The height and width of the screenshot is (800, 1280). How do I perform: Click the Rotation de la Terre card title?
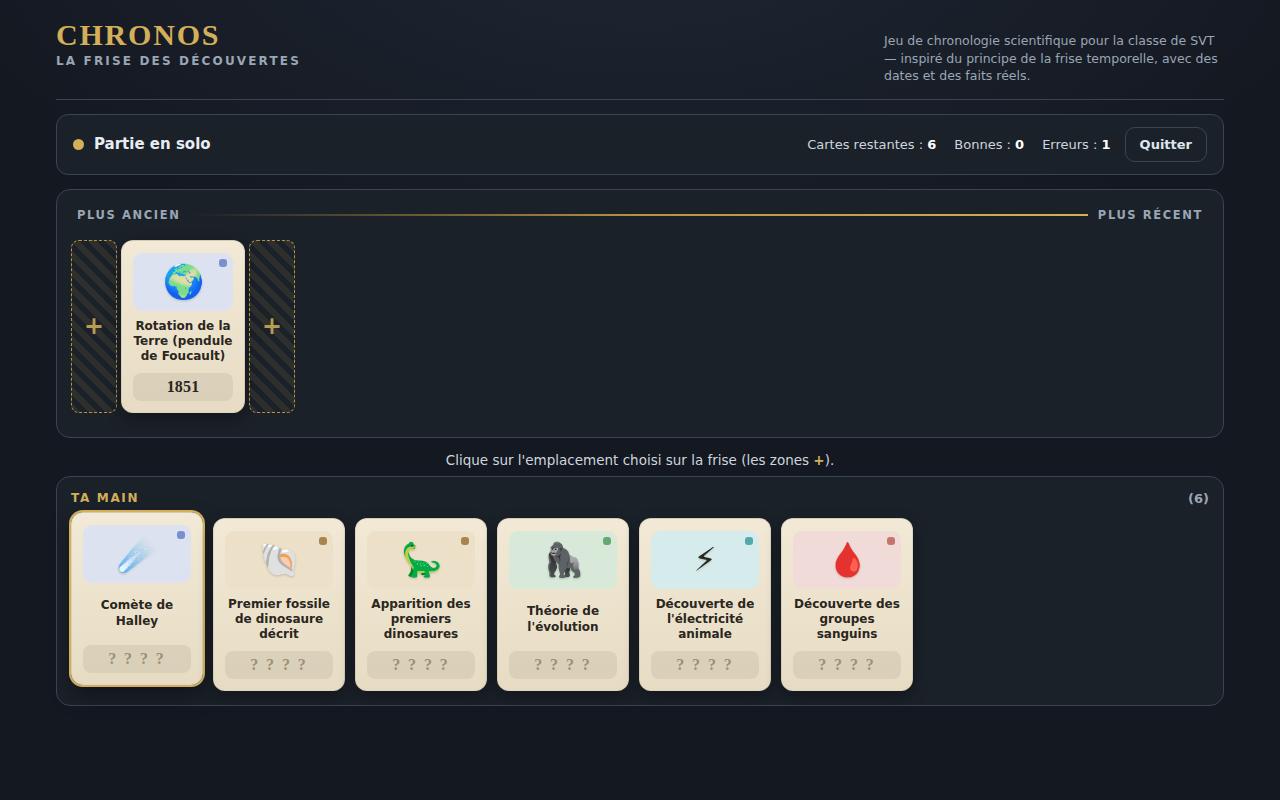[x=183, y=340]
